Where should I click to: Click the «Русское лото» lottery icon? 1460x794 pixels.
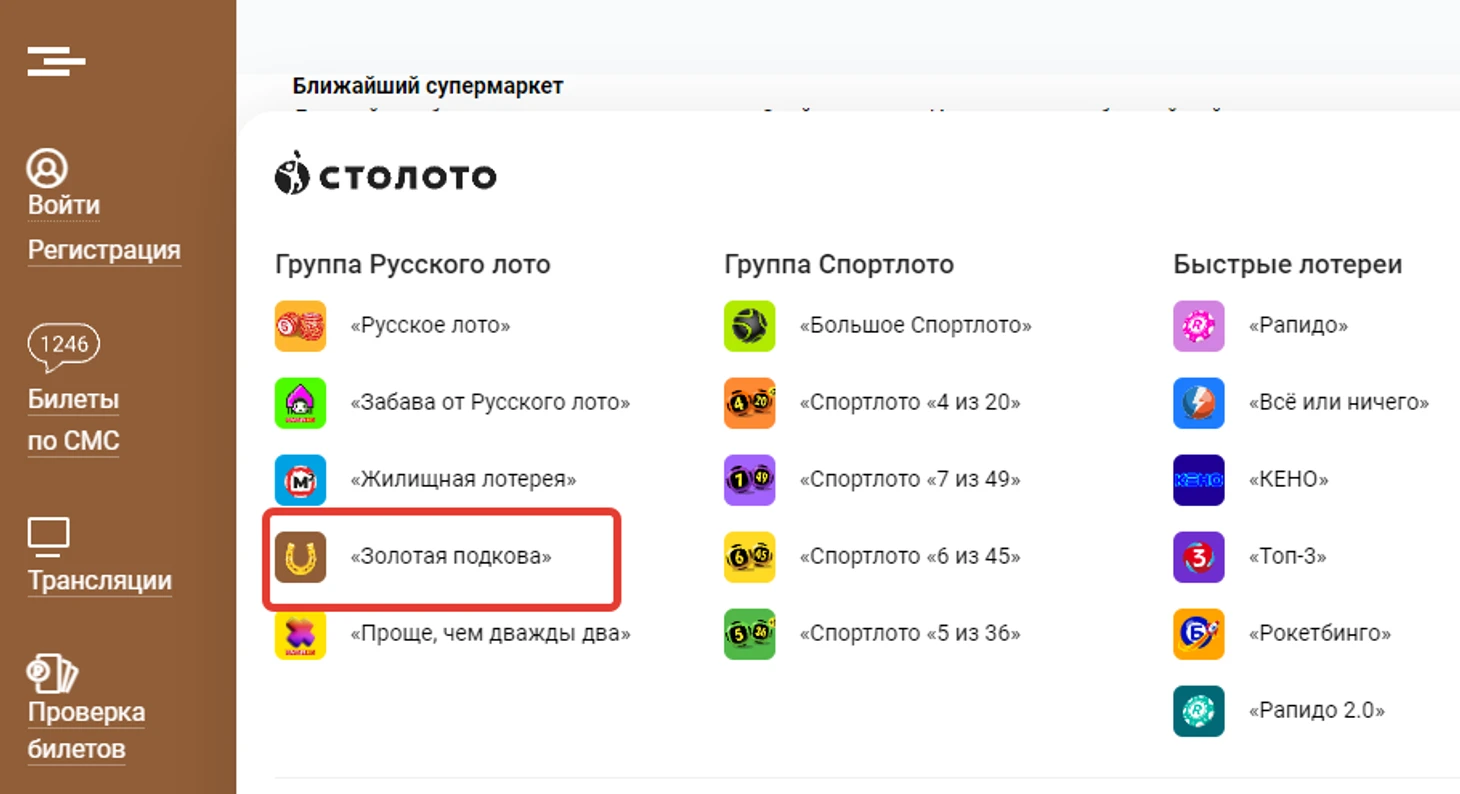(300, 326)
